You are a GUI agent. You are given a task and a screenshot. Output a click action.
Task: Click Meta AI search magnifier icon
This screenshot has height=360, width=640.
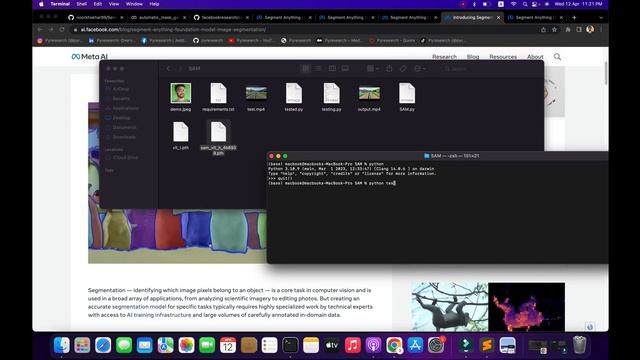(557, 57)
